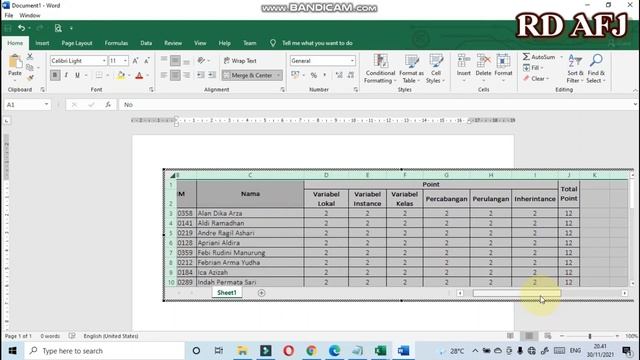Switch to the Data ribbon tab
The width and height of the screenshot is (640, 360).
pos(146,43)
